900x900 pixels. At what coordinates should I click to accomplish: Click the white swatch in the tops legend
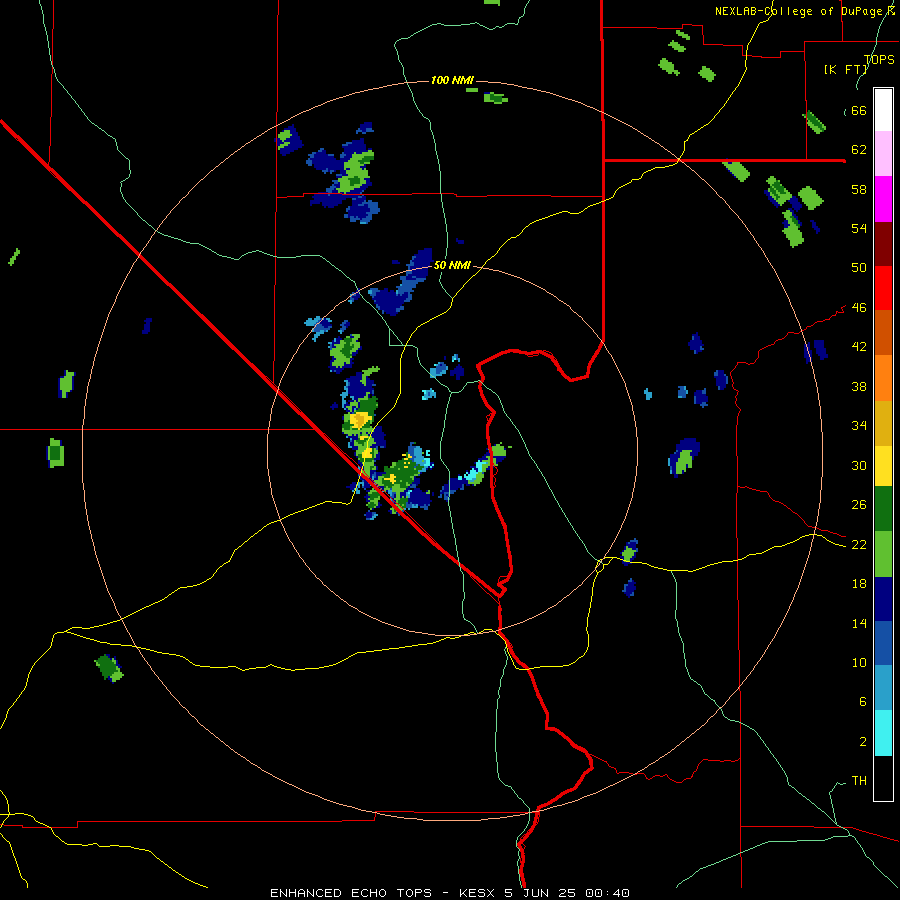[883, 110]
